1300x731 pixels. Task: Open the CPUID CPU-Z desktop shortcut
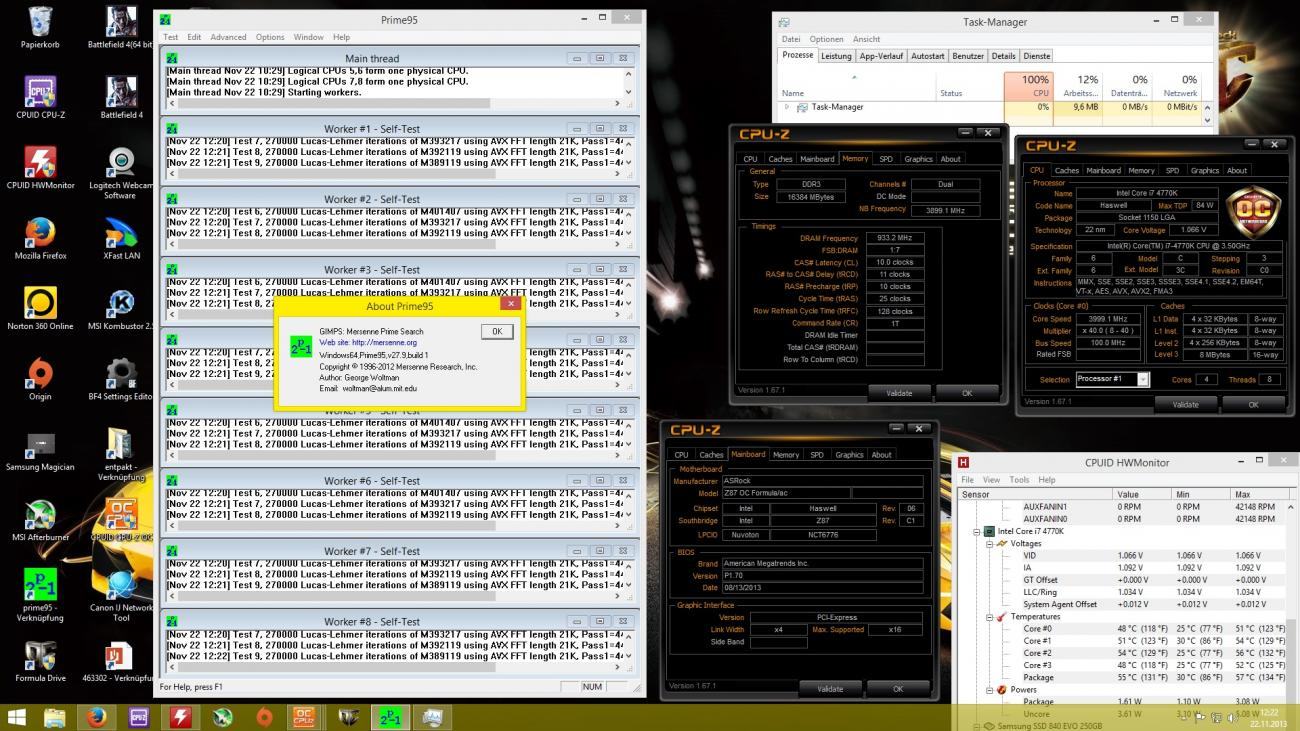(41, 97)
